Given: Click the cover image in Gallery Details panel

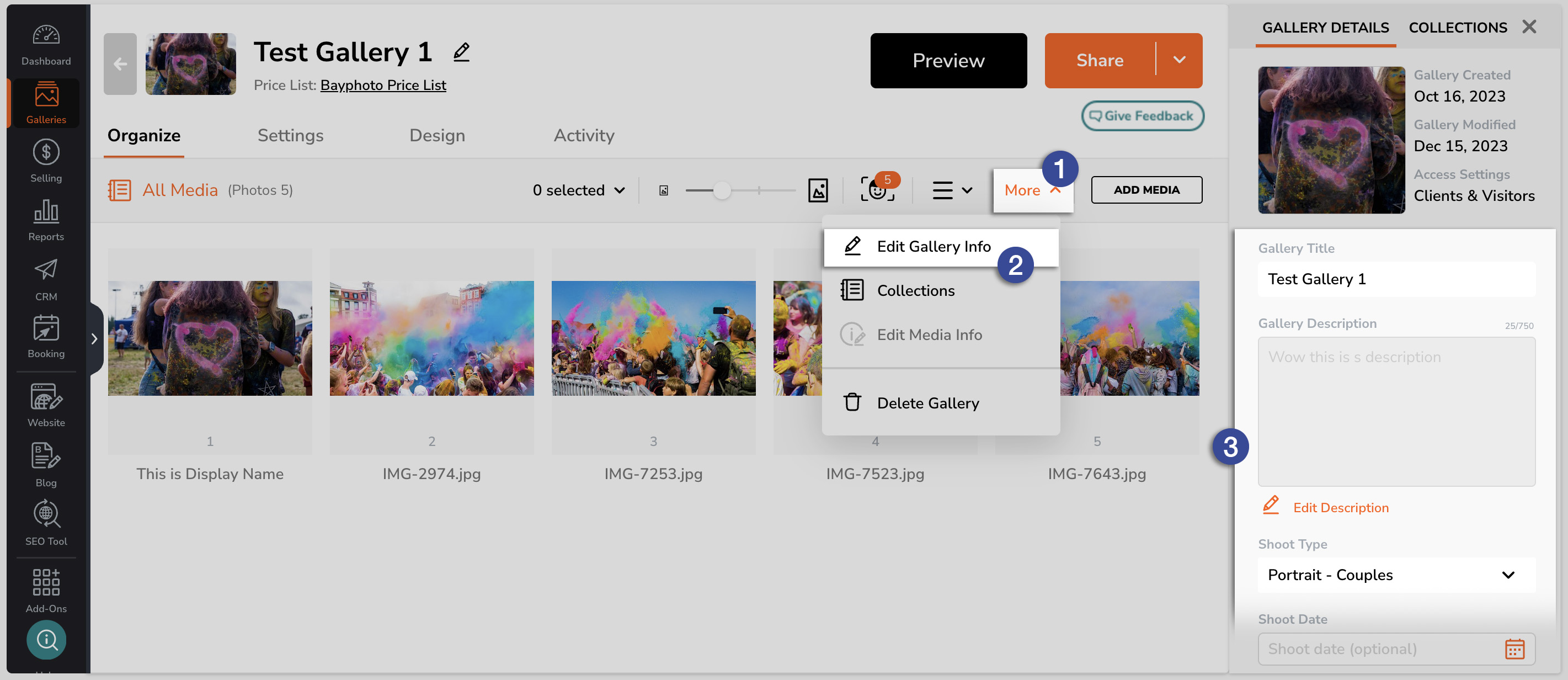Looking at the screenshot, I should [x=1331, y=140].
